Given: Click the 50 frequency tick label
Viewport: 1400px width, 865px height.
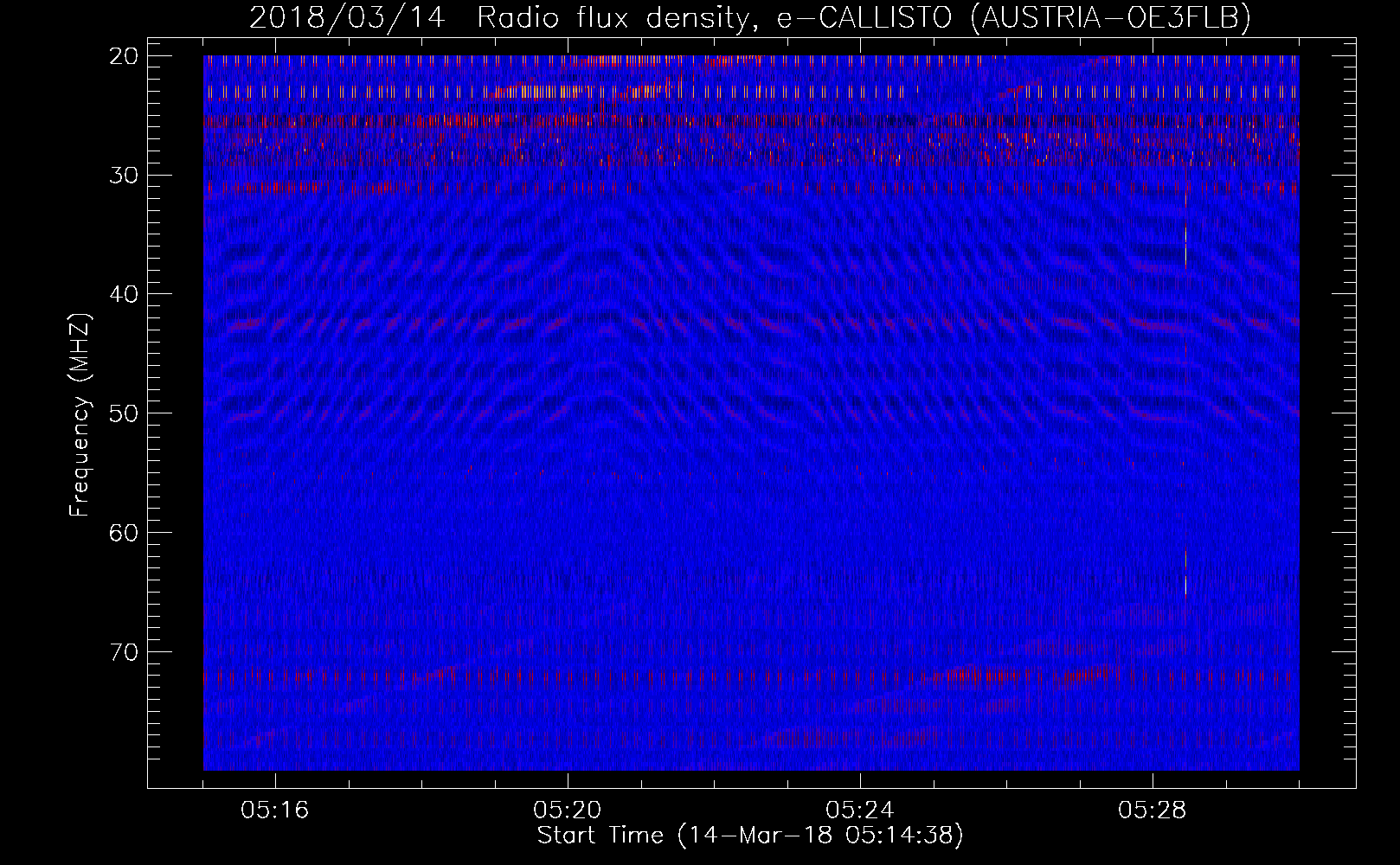Looking at the screenshot, I should [125, 413].
